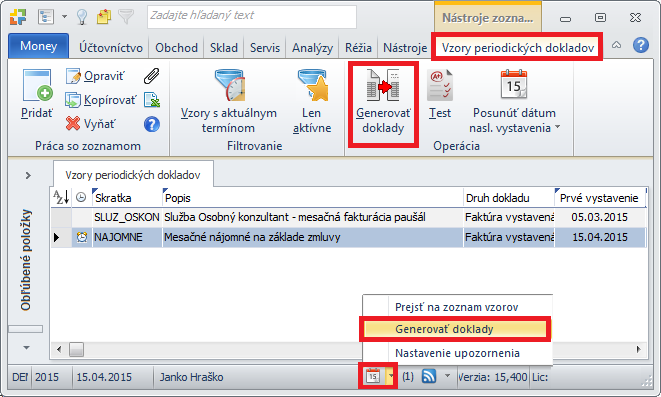The height and width of the screenshot is (397, 661).
Task: Sort by the Prvé vystavenie column header
Action: click(x=599, y=198)
